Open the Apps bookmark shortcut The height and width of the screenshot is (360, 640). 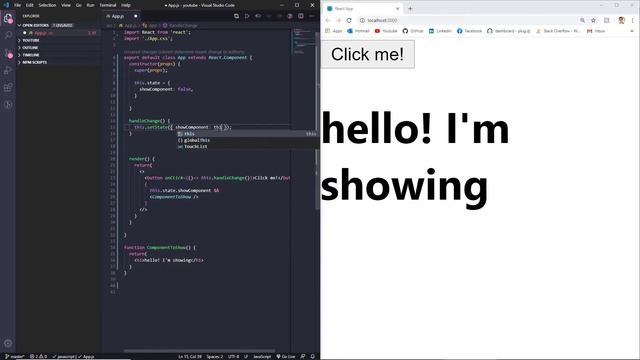[x=333, y=31]
